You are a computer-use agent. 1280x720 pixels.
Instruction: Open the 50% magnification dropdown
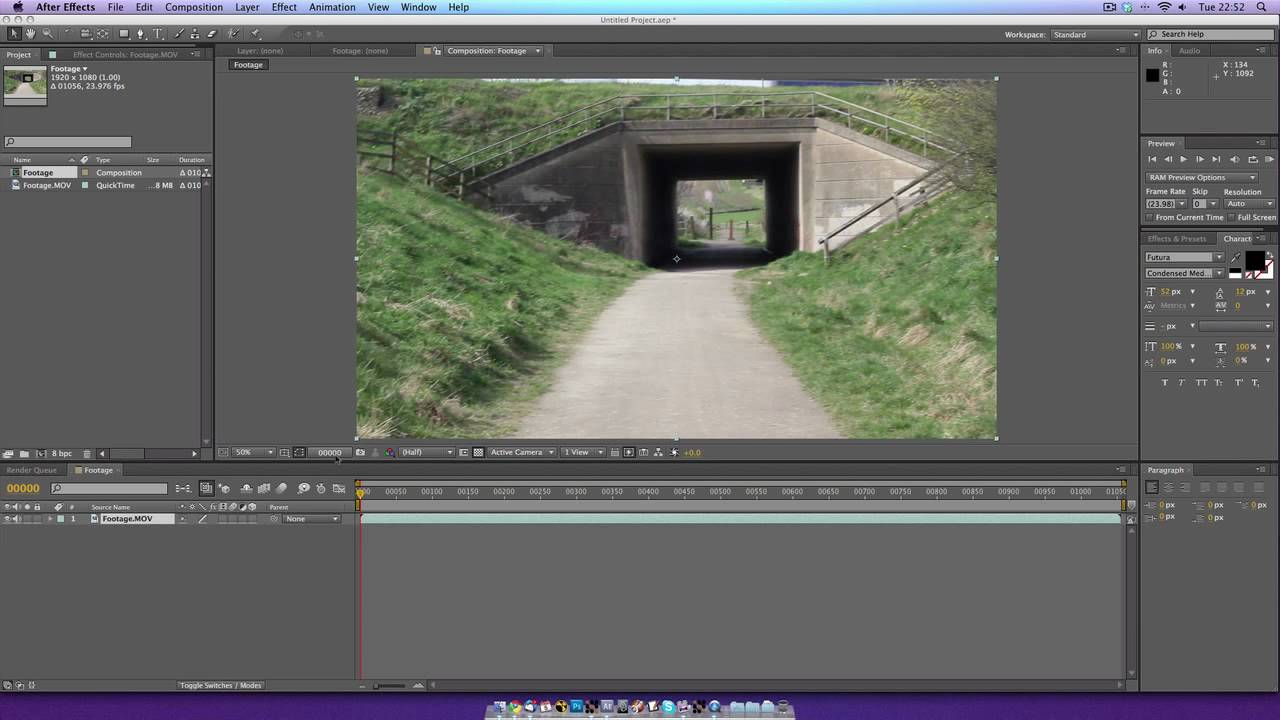[254, 452]
